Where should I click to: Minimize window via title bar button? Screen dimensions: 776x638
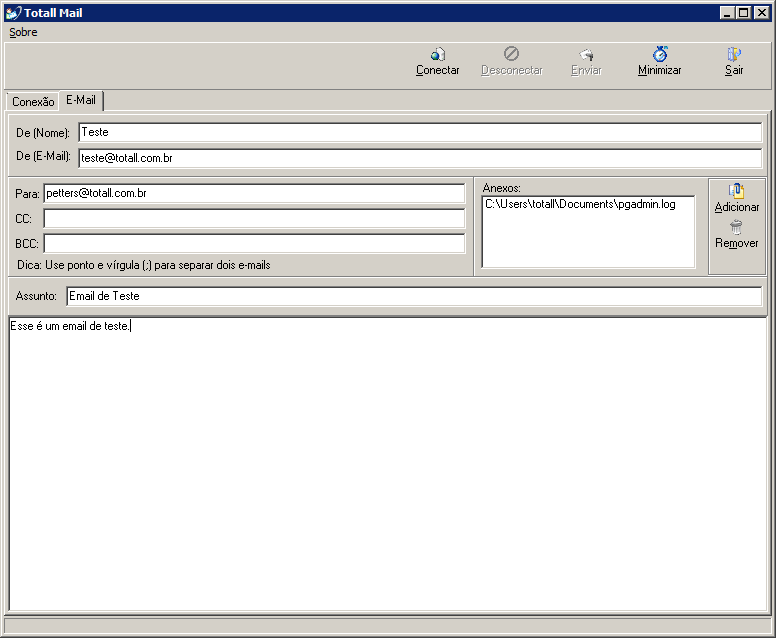pos(727,13)
